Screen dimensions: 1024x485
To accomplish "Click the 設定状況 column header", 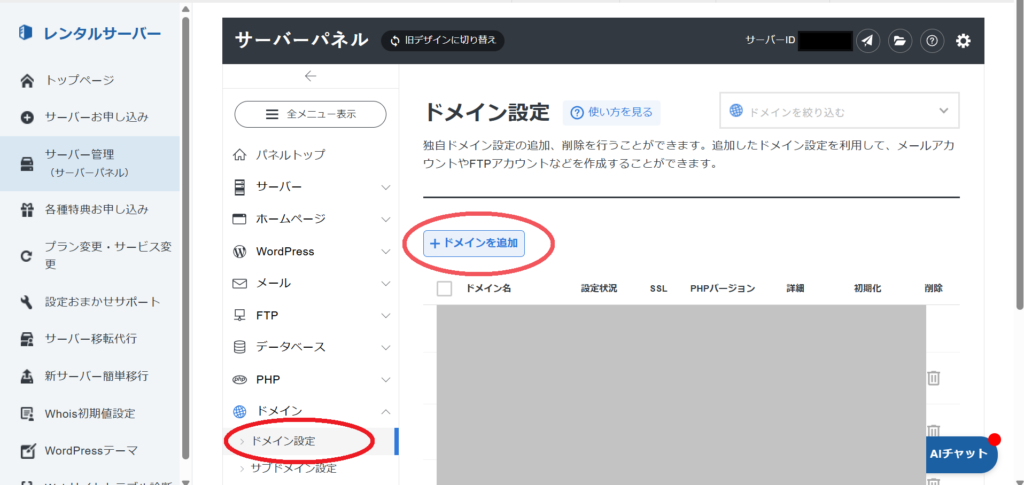I will tap(599, 288).
